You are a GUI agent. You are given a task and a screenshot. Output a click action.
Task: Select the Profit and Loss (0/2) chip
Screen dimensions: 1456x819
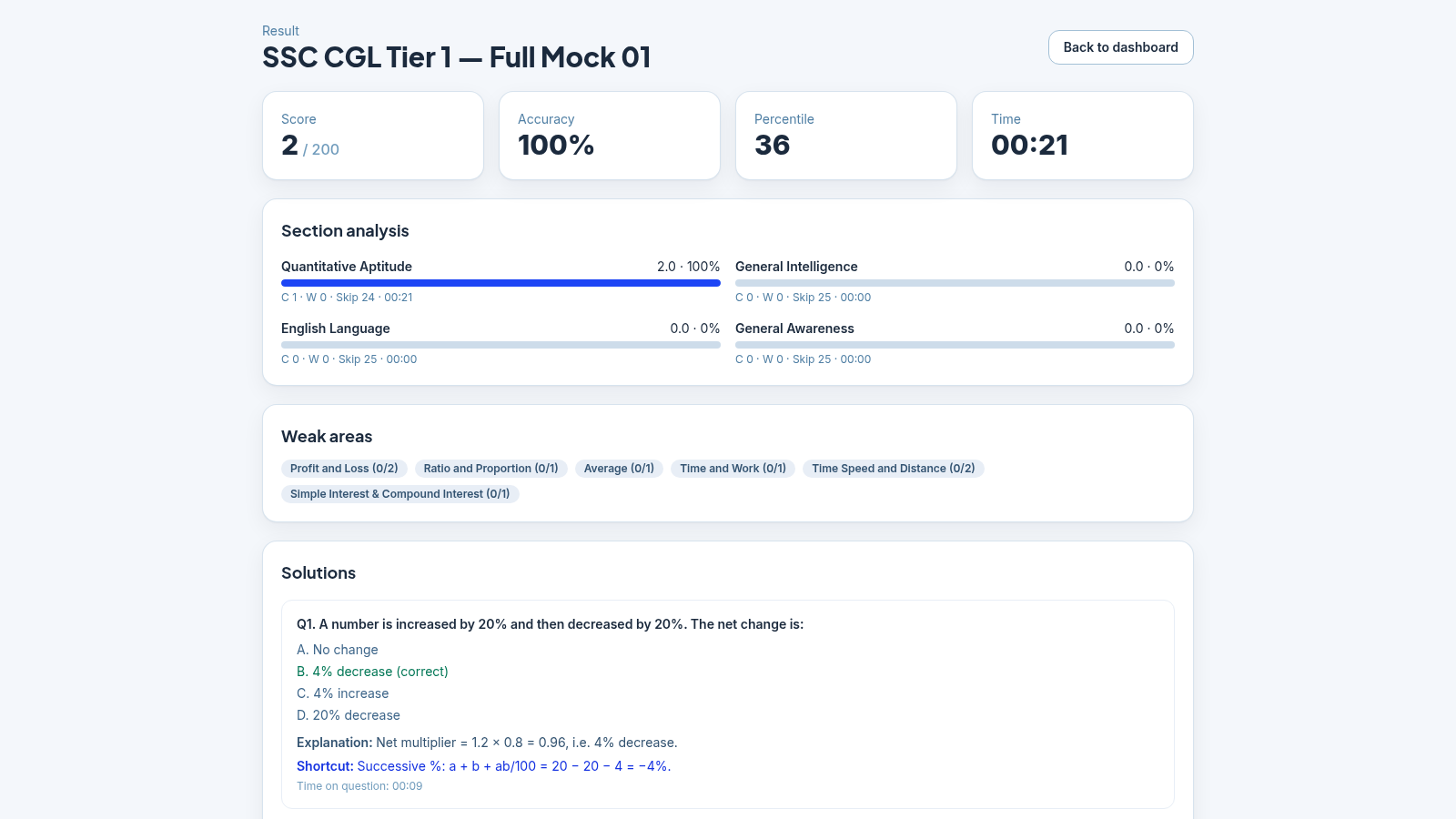[x=344, y=469]
